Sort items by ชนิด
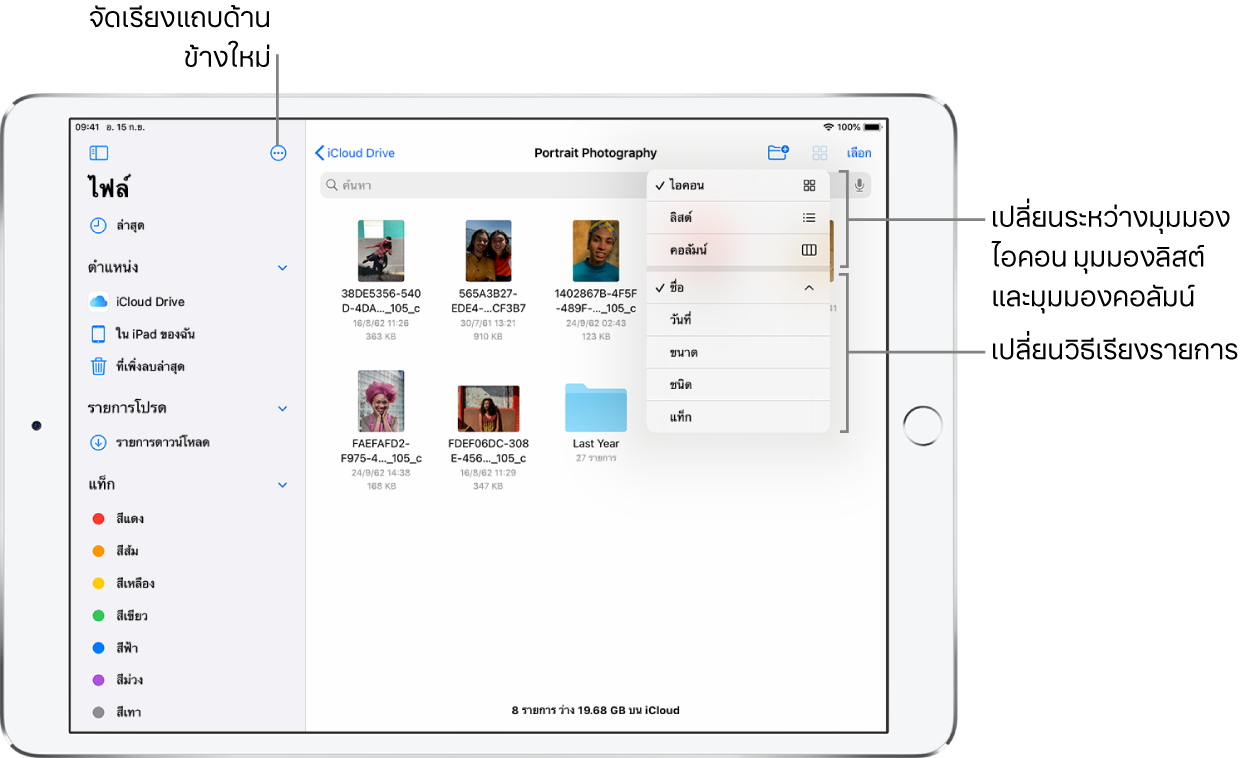Image resolution: width=1258 pixels, height=758 pixels. point(738,384)
